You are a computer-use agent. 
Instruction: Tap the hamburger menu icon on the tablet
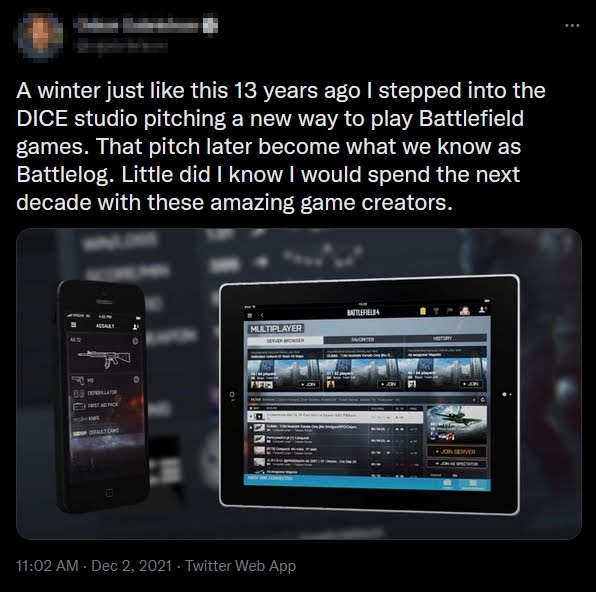pos(250,315)
